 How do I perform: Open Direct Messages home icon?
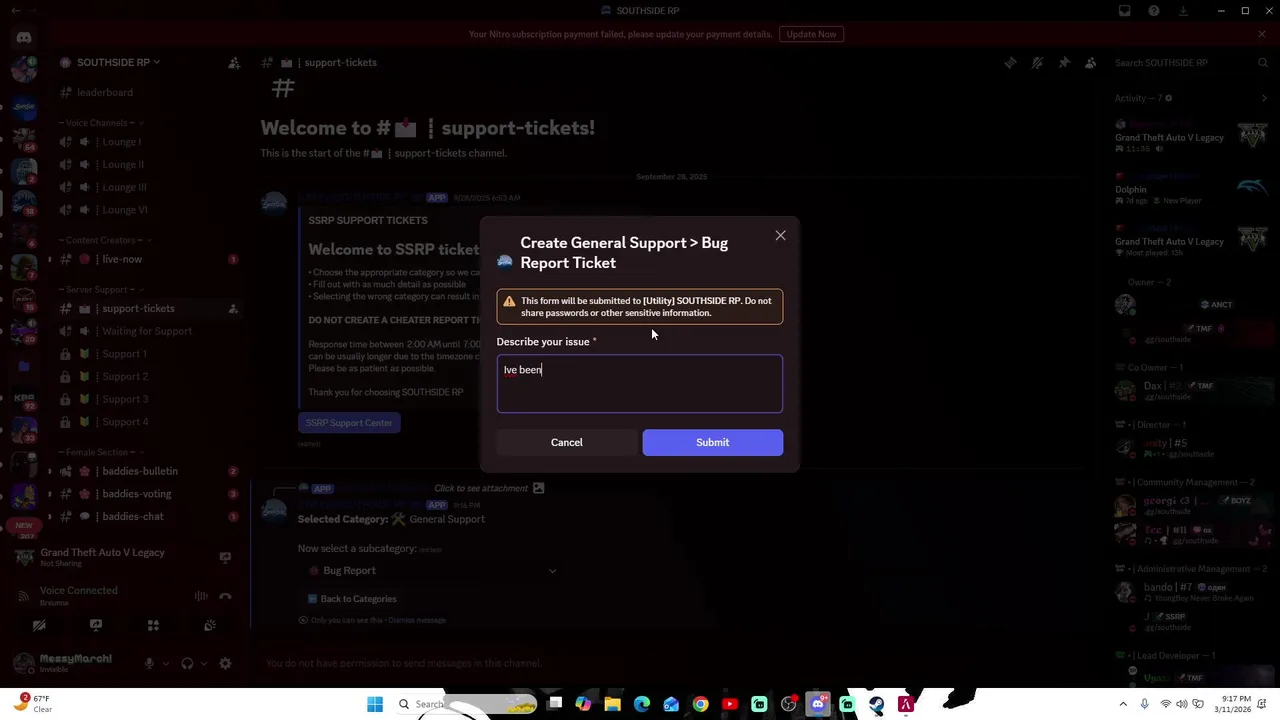(x=24, y=38)
